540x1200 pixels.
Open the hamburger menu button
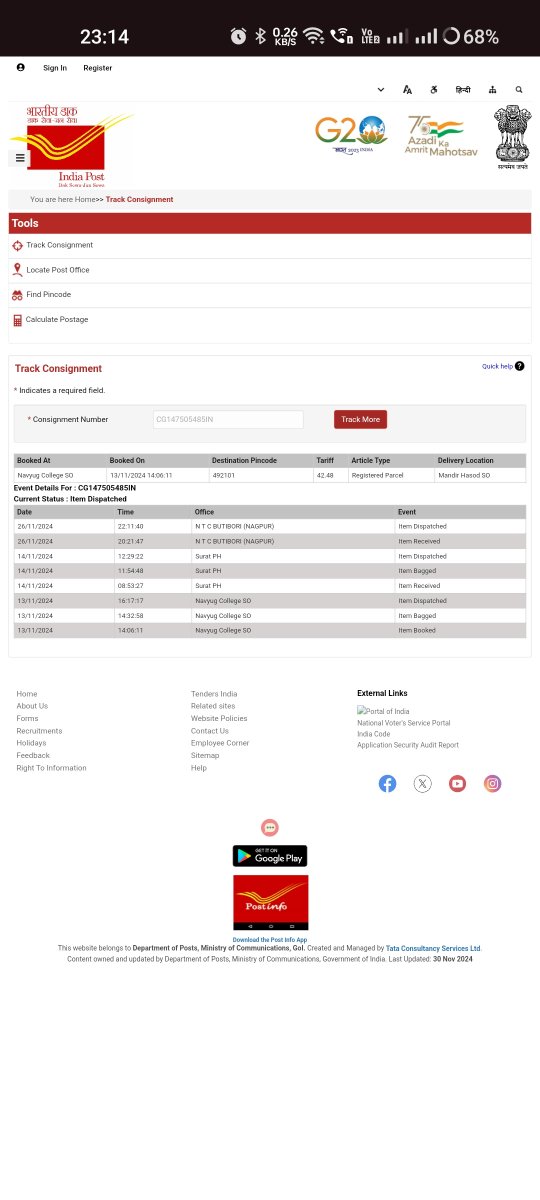coord(20,158)
